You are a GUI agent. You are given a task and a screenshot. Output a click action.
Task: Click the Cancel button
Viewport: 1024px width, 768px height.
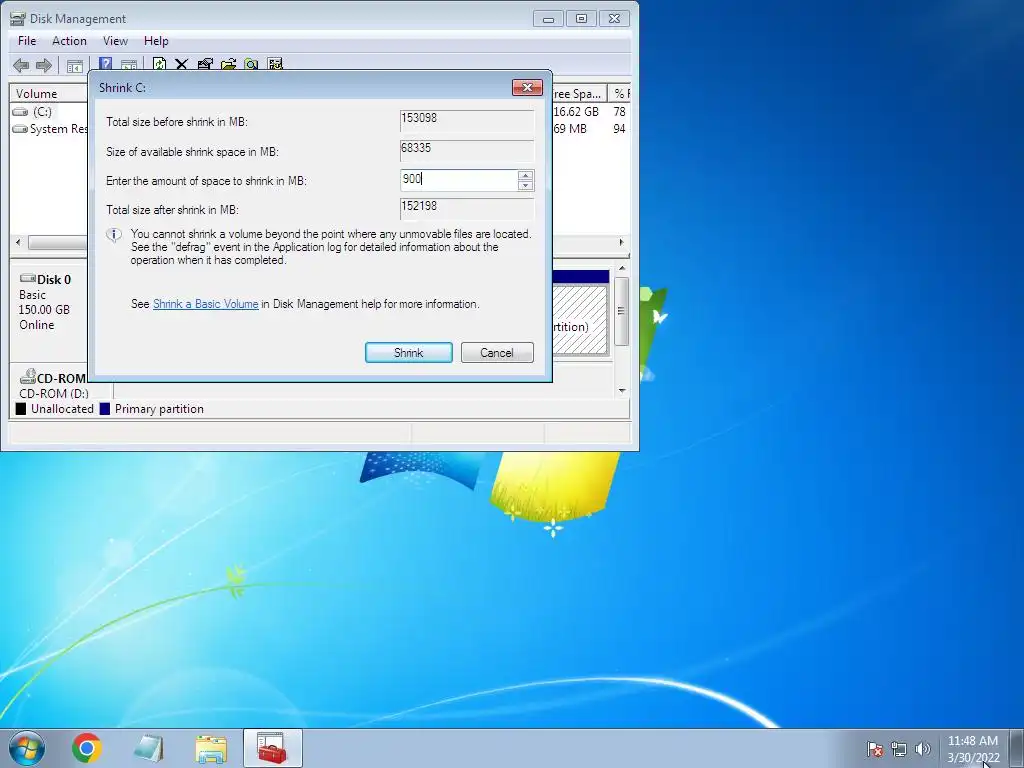coord(497,353)
